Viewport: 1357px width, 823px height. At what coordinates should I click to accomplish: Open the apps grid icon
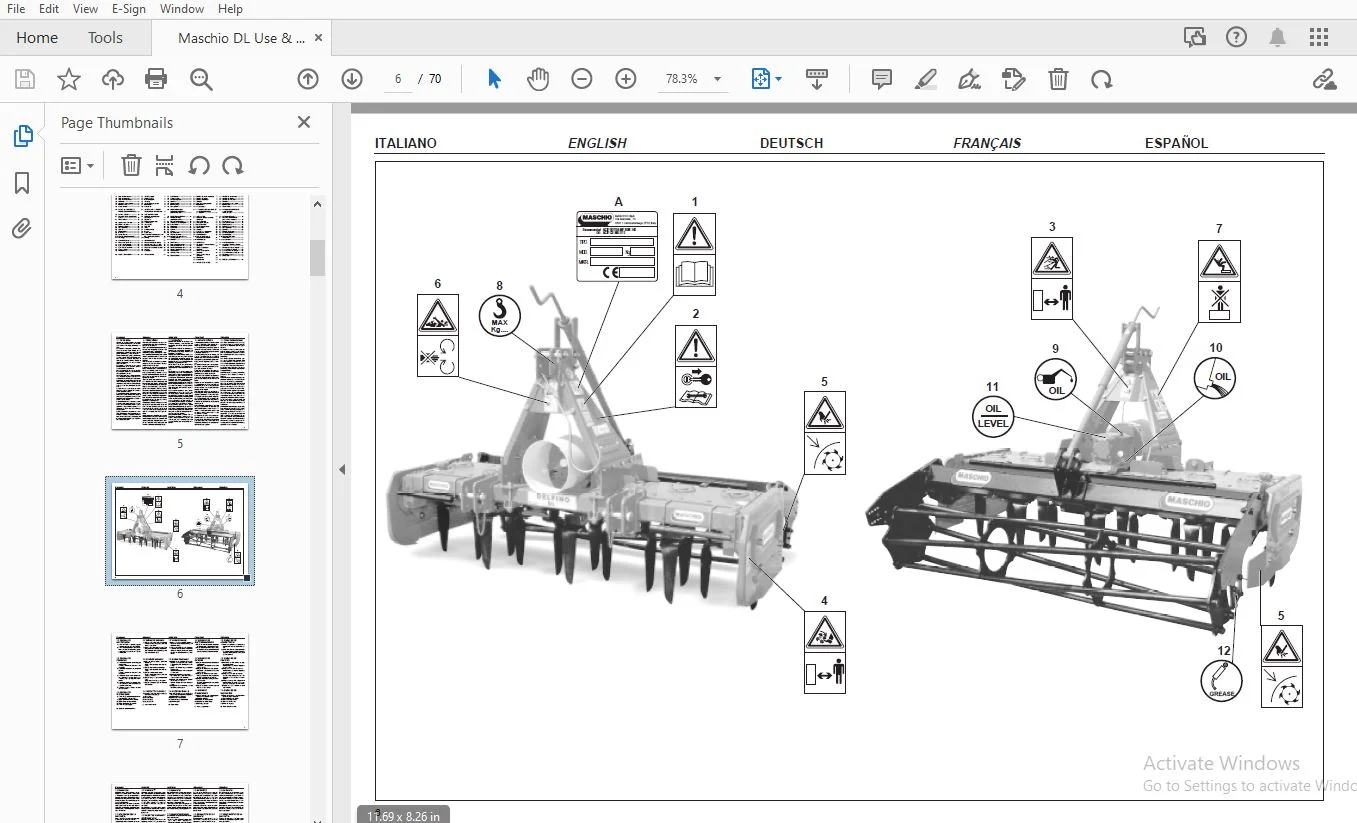click(x=1319, y=38)
